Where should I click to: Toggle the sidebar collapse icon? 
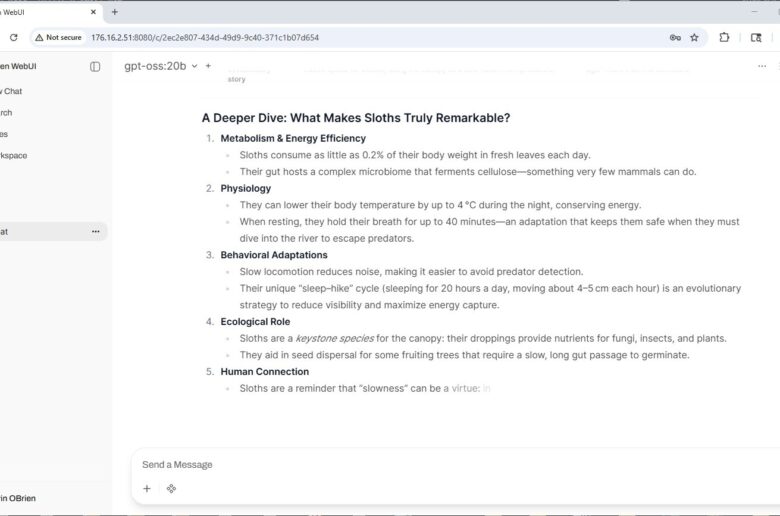click(95, 66)
